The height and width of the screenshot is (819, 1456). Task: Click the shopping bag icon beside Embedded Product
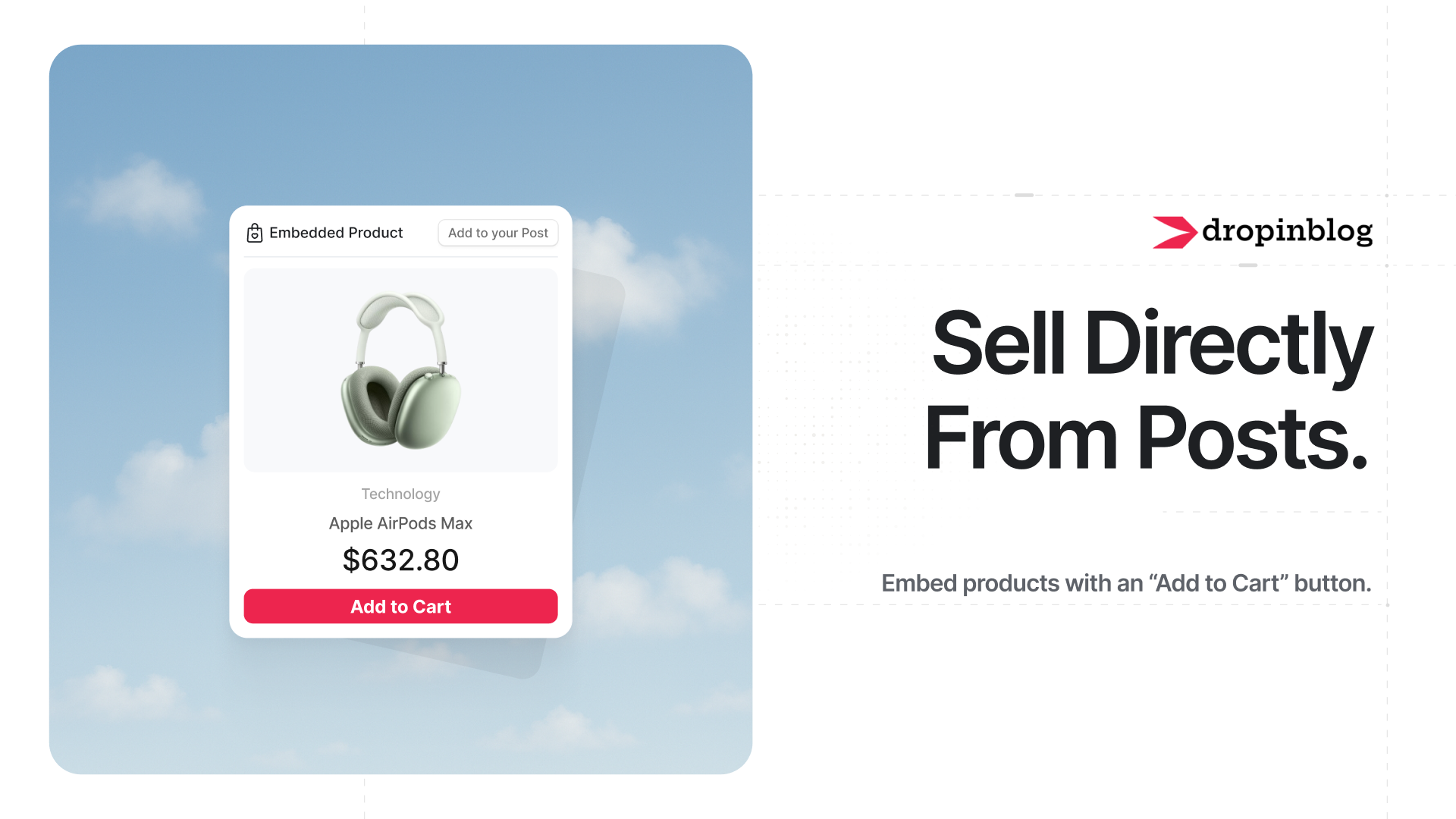255,233
